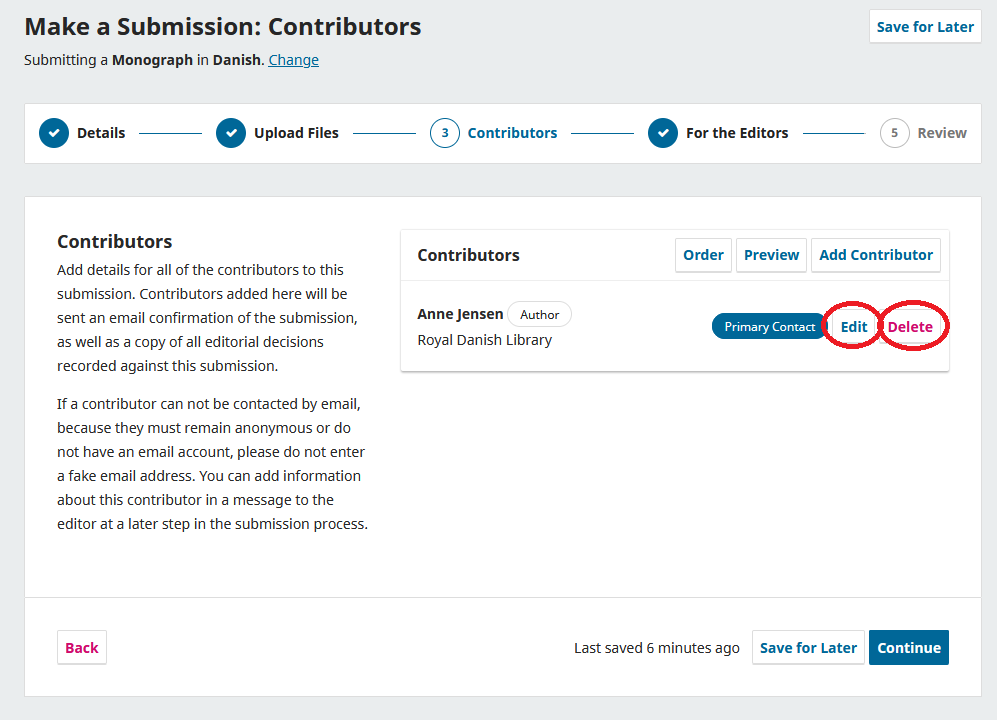Open the Review step
Viewport: 997px width, 720px height.
(942, 133)
